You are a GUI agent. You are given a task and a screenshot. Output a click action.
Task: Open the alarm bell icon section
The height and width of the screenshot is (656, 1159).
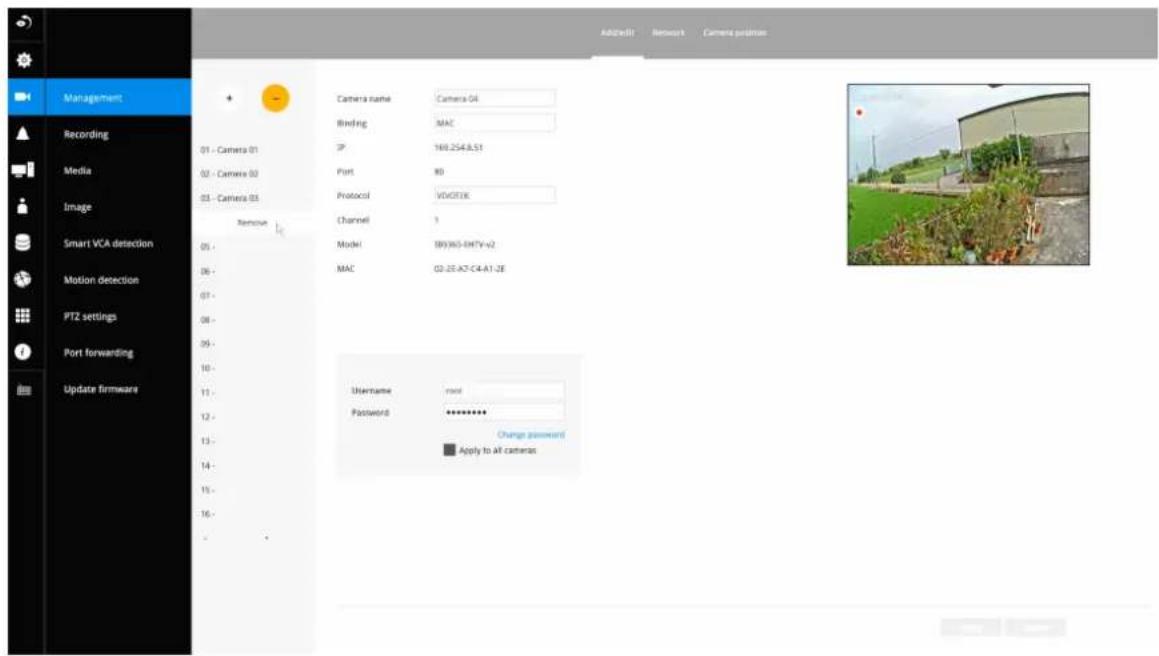point(23,133)
